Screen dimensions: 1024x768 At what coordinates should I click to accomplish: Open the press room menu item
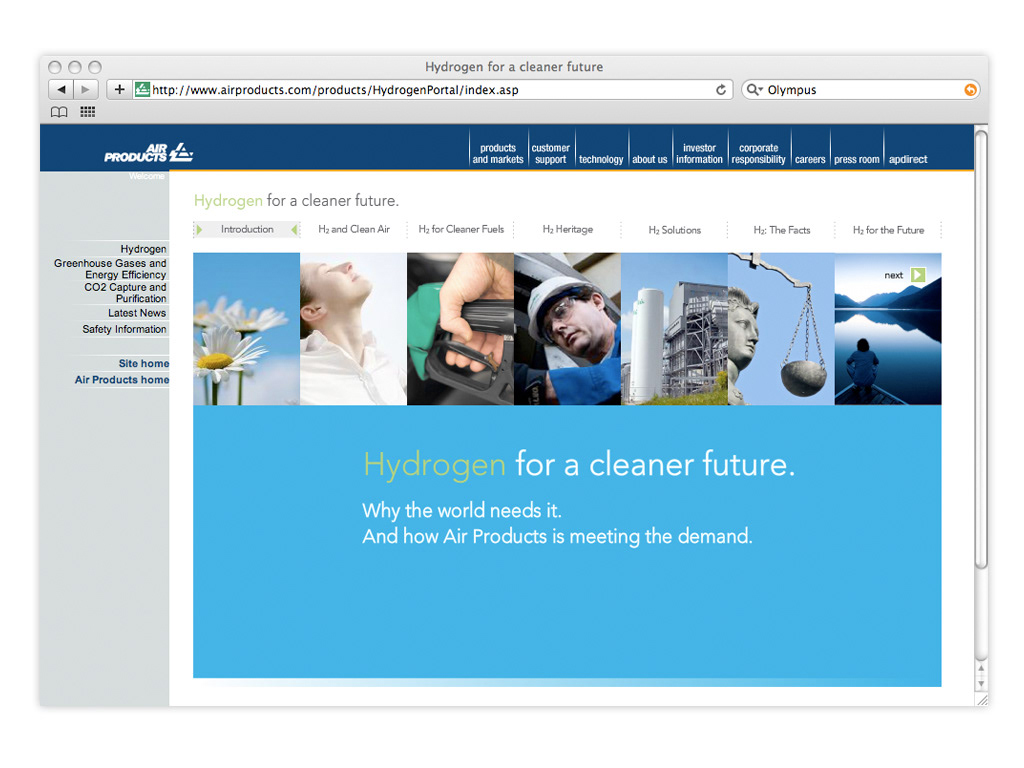click(857, 159)
